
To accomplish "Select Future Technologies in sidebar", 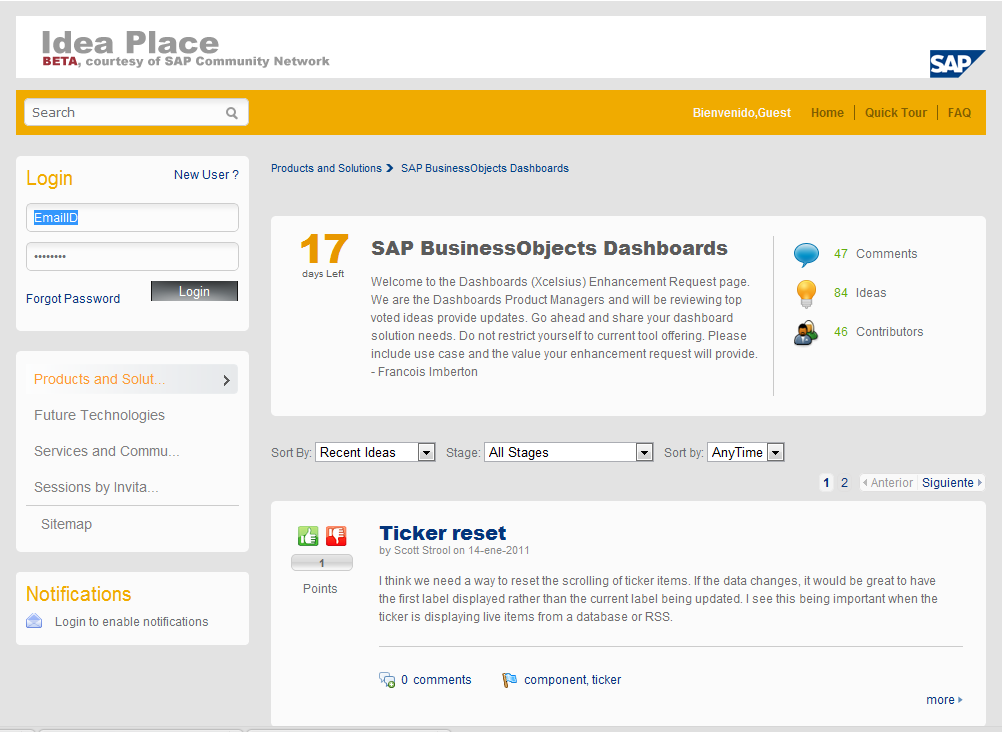I will click(x=99, y=415).
